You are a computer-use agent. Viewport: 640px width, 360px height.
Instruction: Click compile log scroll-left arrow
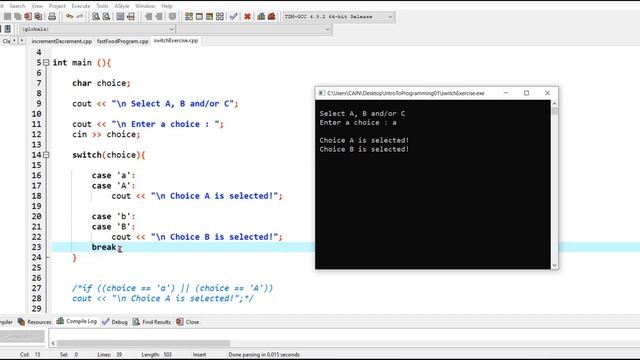point(53,343)
